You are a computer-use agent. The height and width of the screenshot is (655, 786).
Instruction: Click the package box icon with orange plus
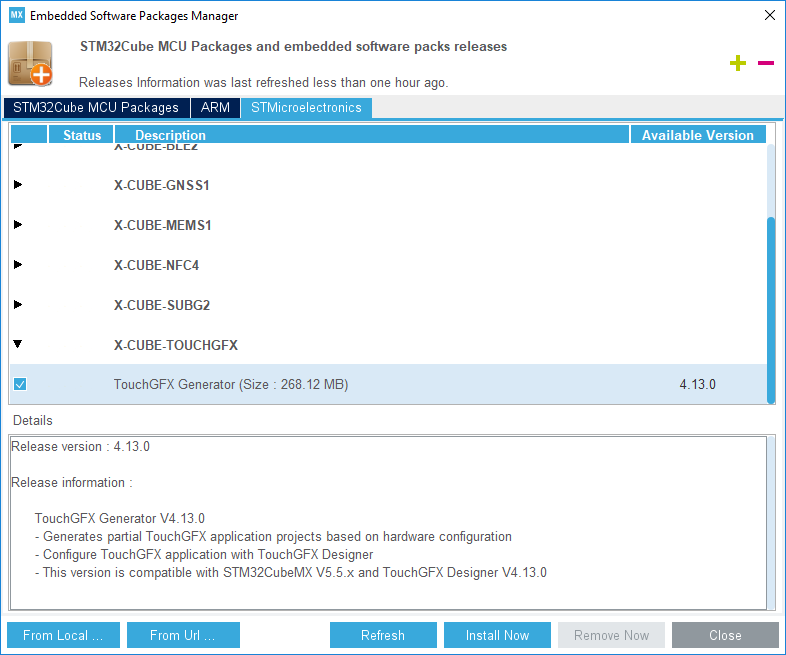tap(31, 64)
